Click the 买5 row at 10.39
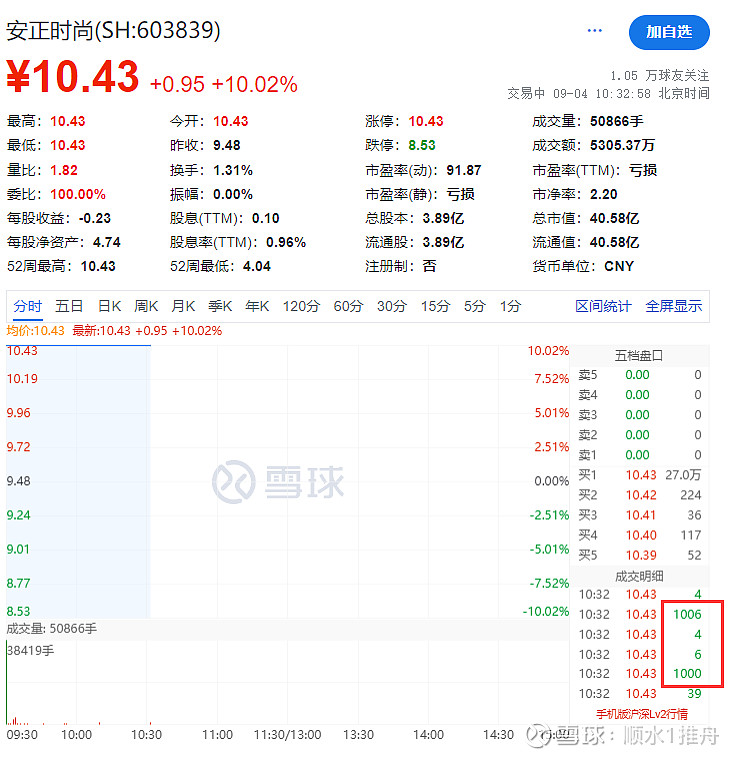 [x=639, y=555]
